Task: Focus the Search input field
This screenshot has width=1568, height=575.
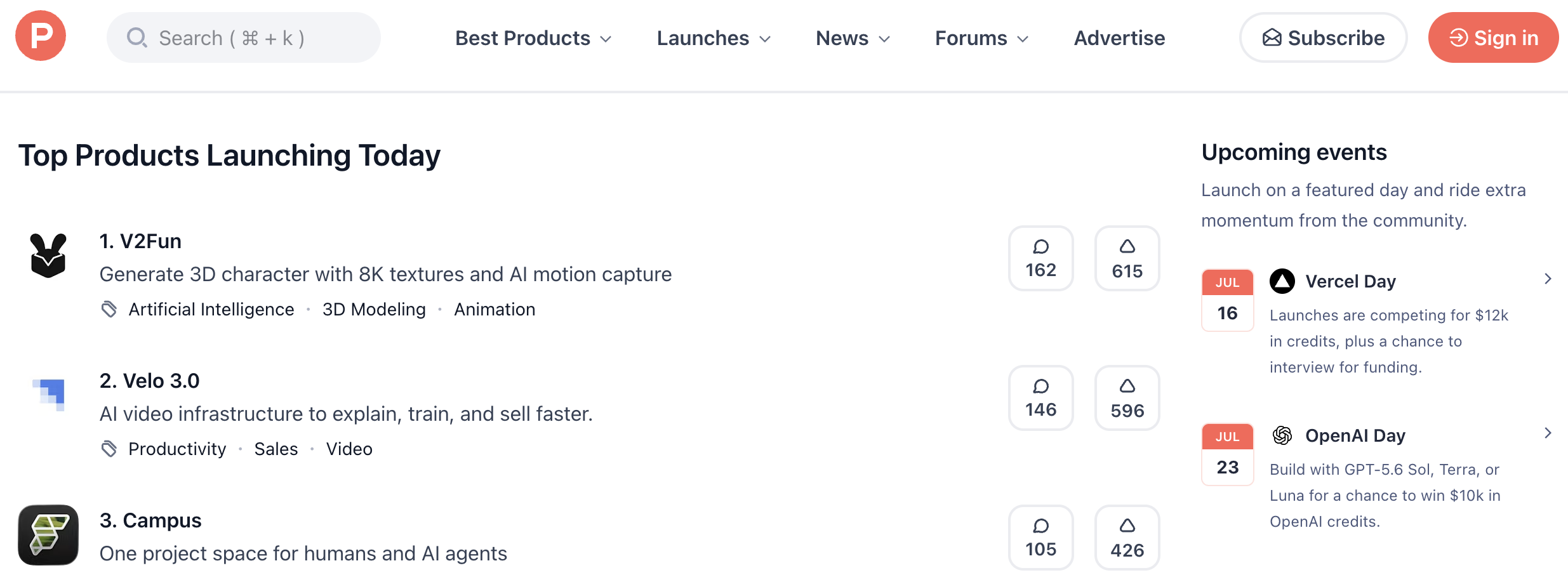Action: tap(244, 37)
